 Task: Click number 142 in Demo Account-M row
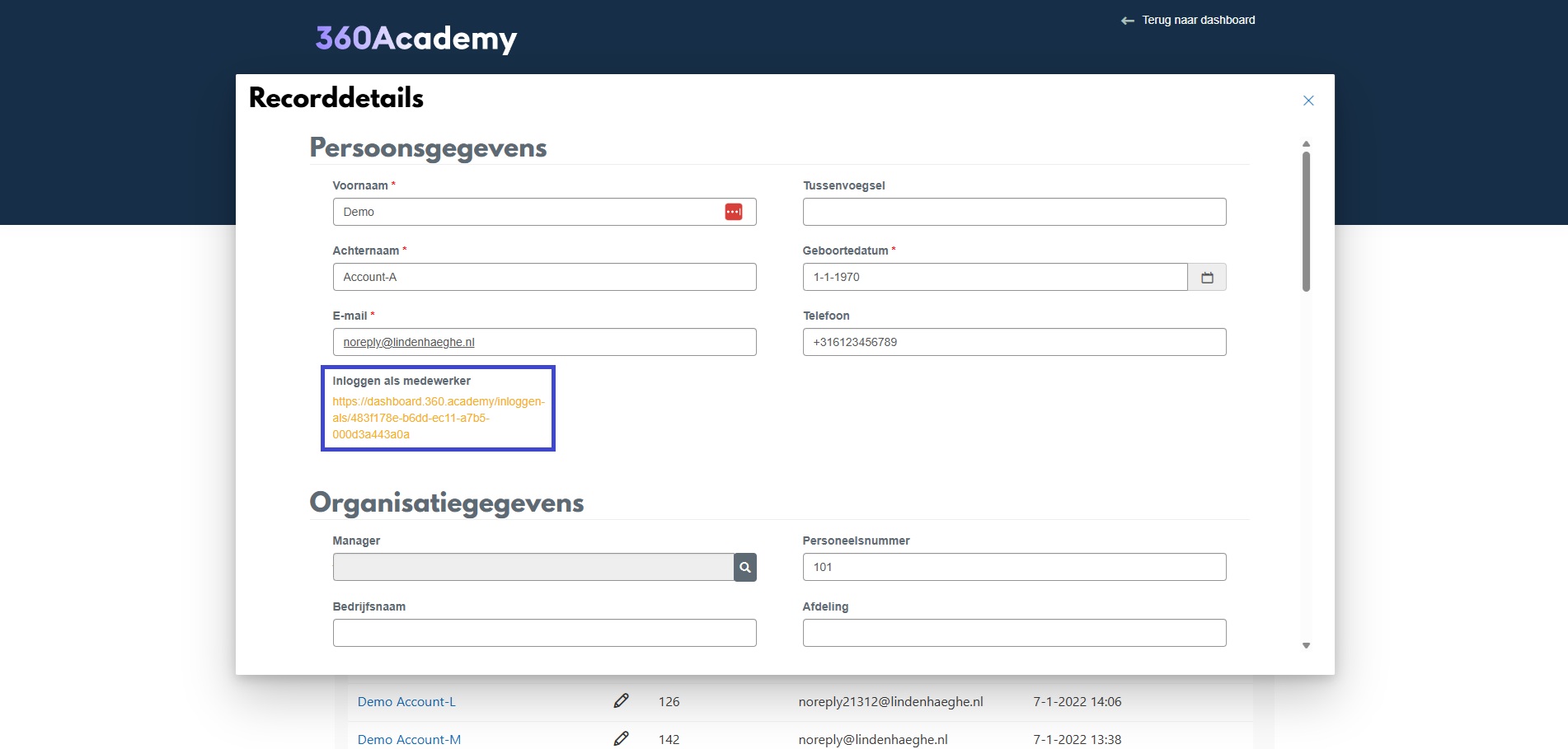[669, 740]
